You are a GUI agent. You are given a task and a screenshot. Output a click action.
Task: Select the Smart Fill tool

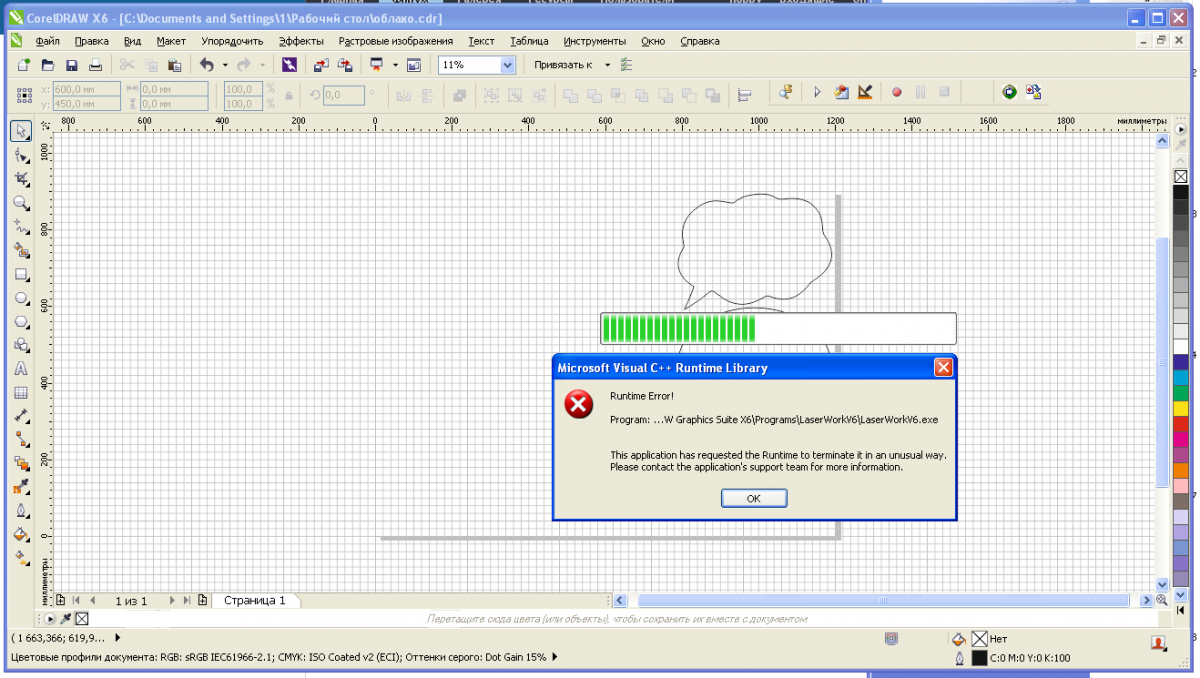(x=21, y=251)
